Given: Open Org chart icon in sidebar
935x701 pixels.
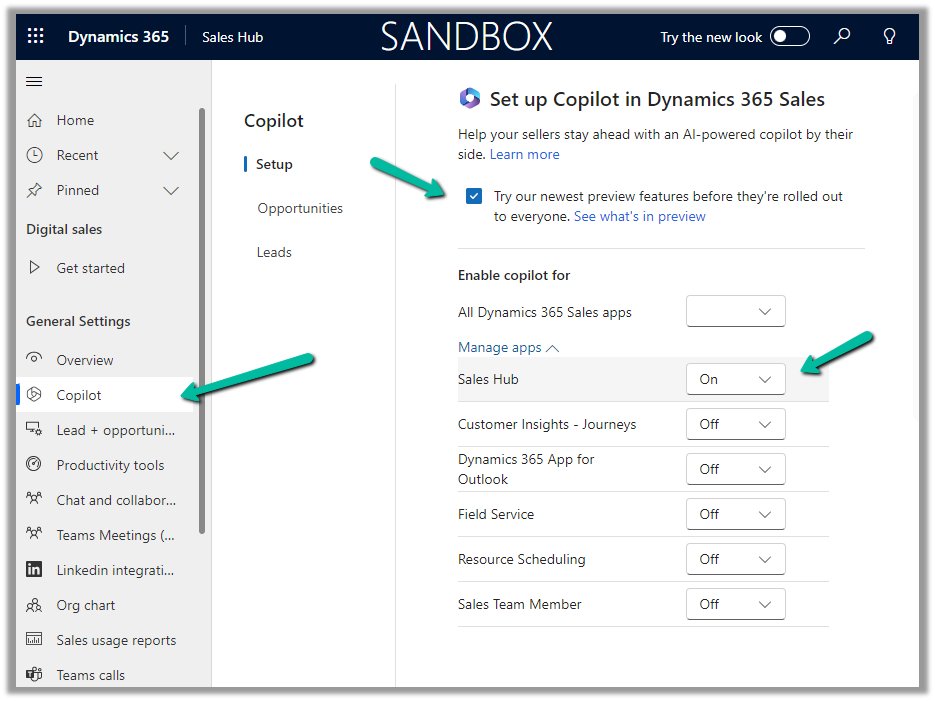Looking at the screenshot, I should [x=35, y=605].
